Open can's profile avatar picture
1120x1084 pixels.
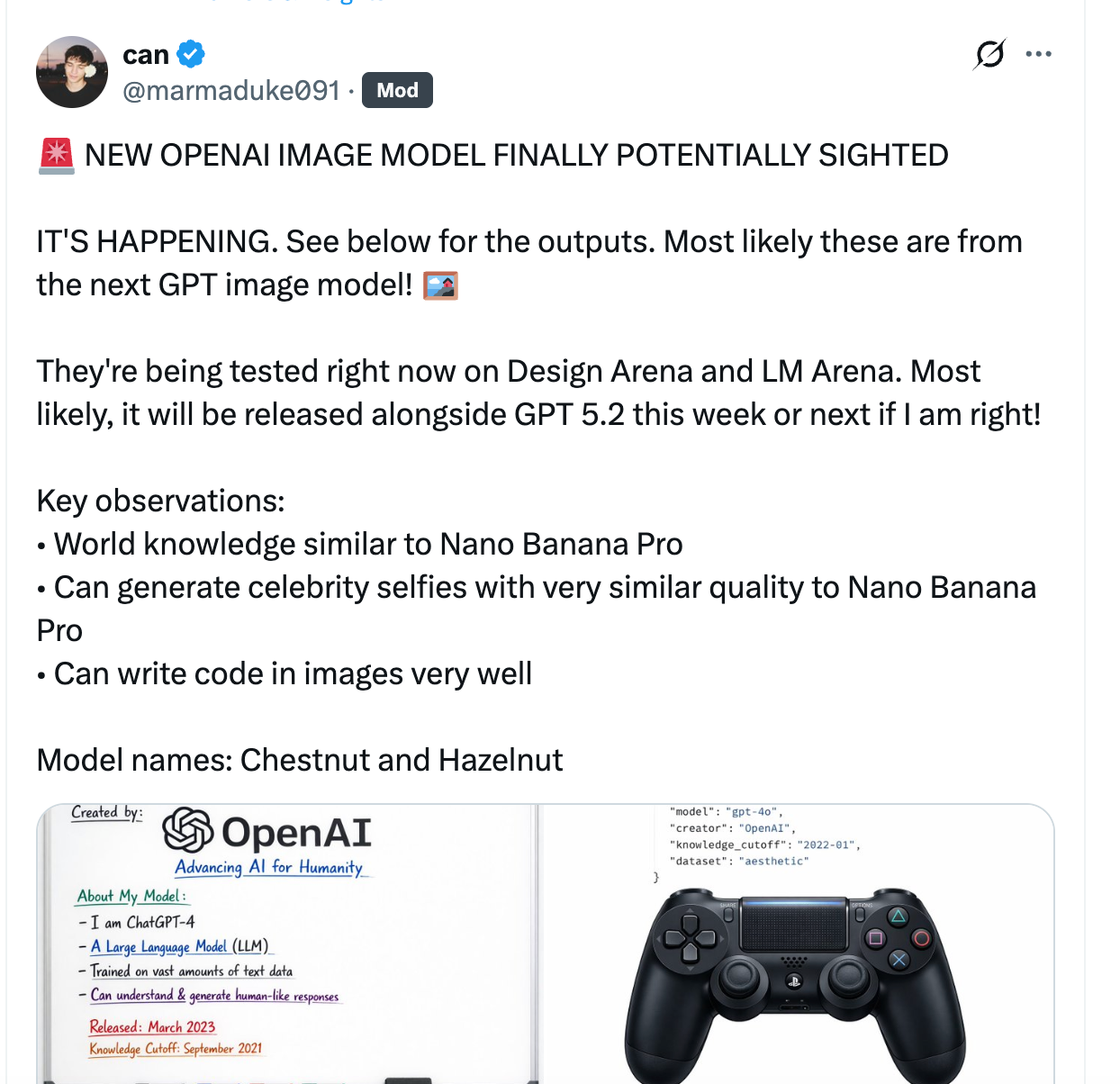pyautogui.click(x=72, y=72)
